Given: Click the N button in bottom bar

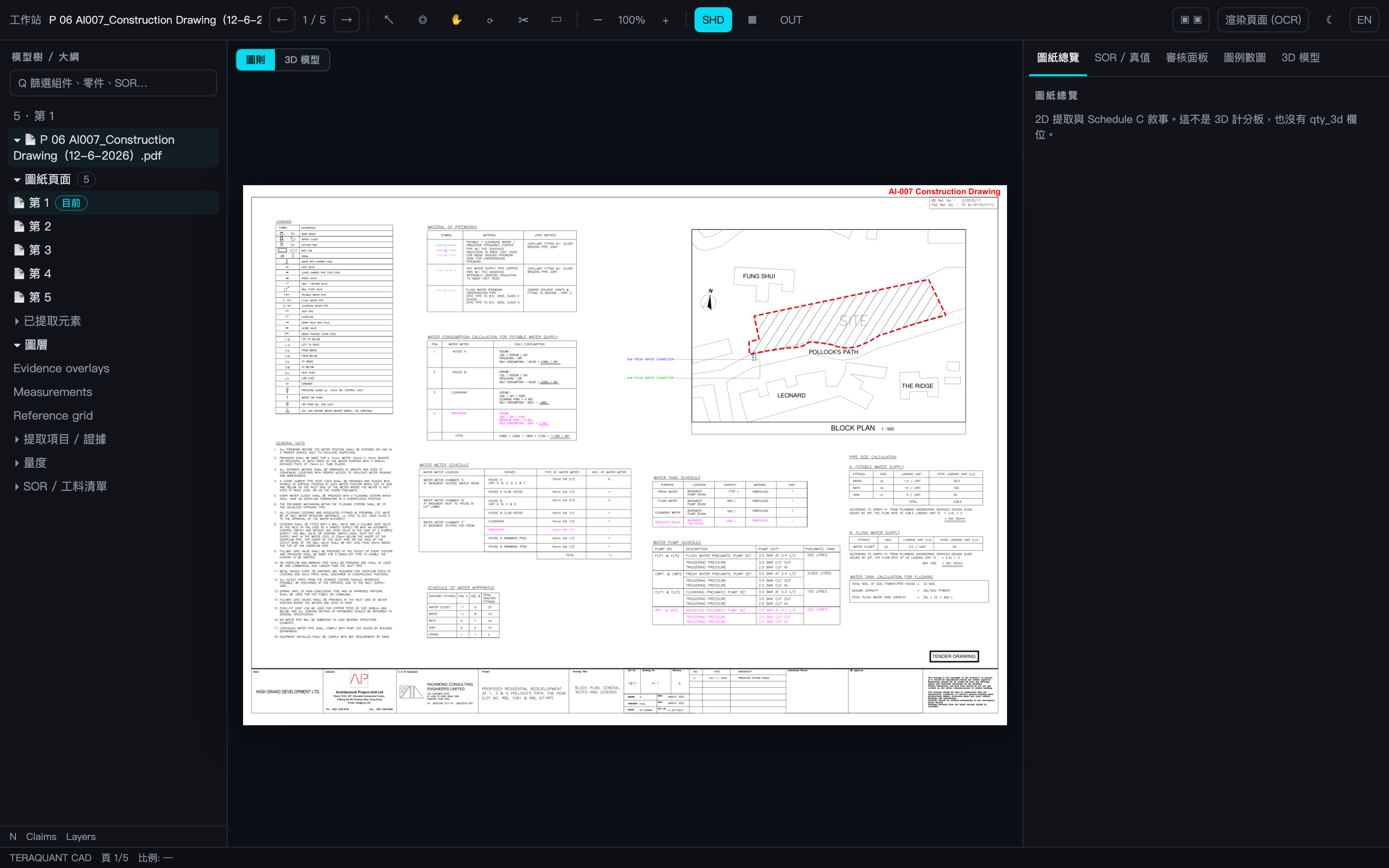Looking at the screenshot, I should click(x=13, y=837).
